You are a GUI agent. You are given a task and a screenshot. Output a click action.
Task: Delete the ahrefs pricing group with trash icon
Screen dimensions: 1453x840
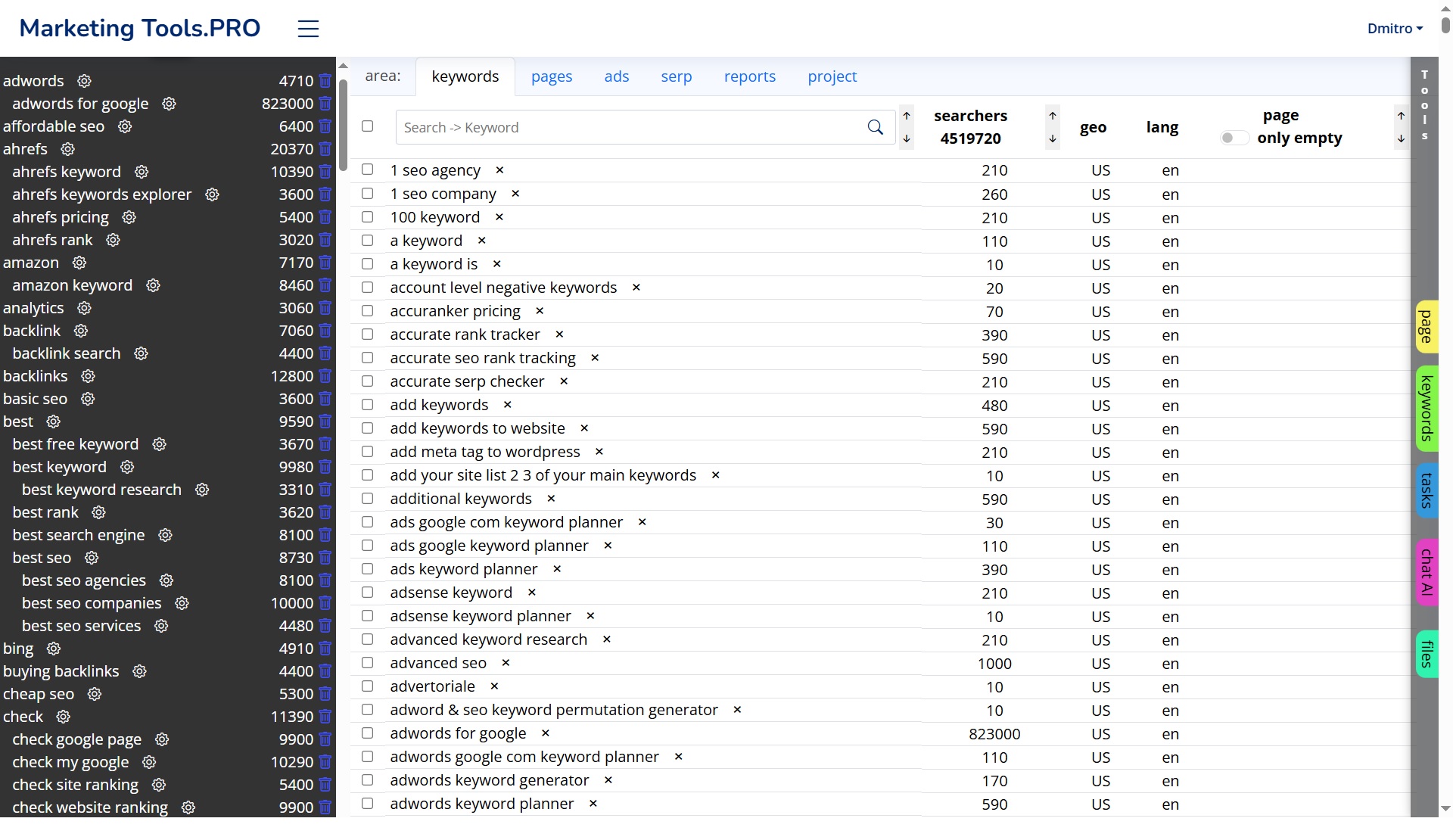pyautogui.click(x=325, y=217)
